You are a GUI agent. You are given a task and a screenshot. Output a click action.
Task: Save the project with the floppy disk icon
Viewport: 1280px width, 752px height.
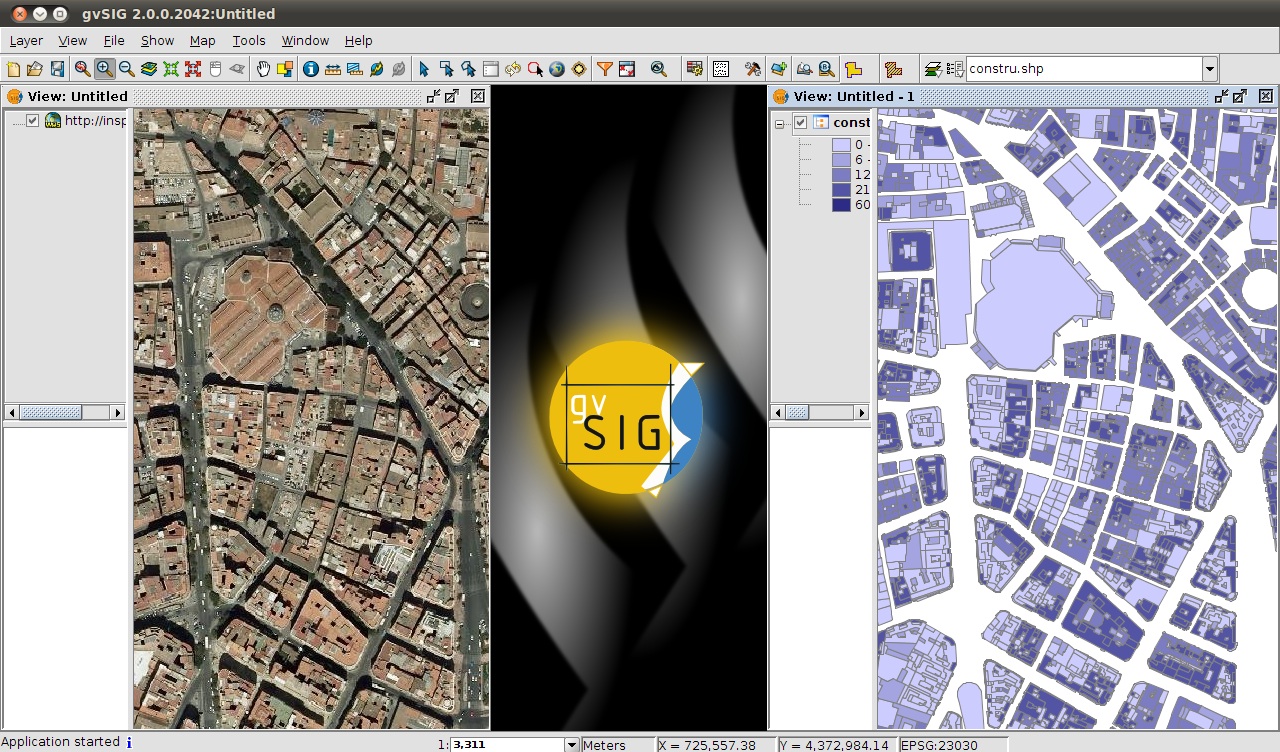57,69
